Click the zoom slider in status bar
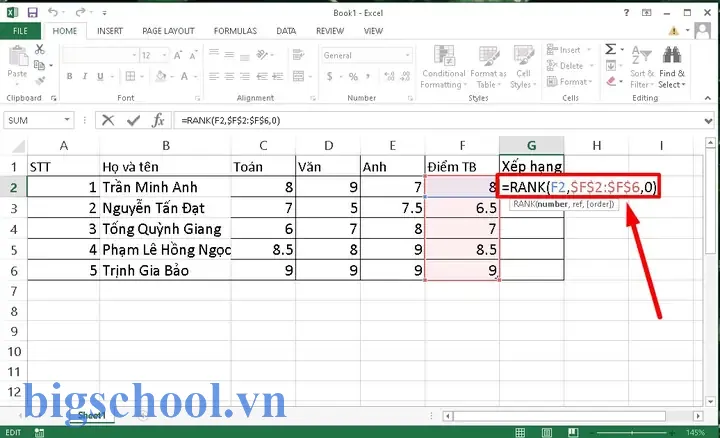This screenshot has height=438, width=720. click(x=633, y=432)
